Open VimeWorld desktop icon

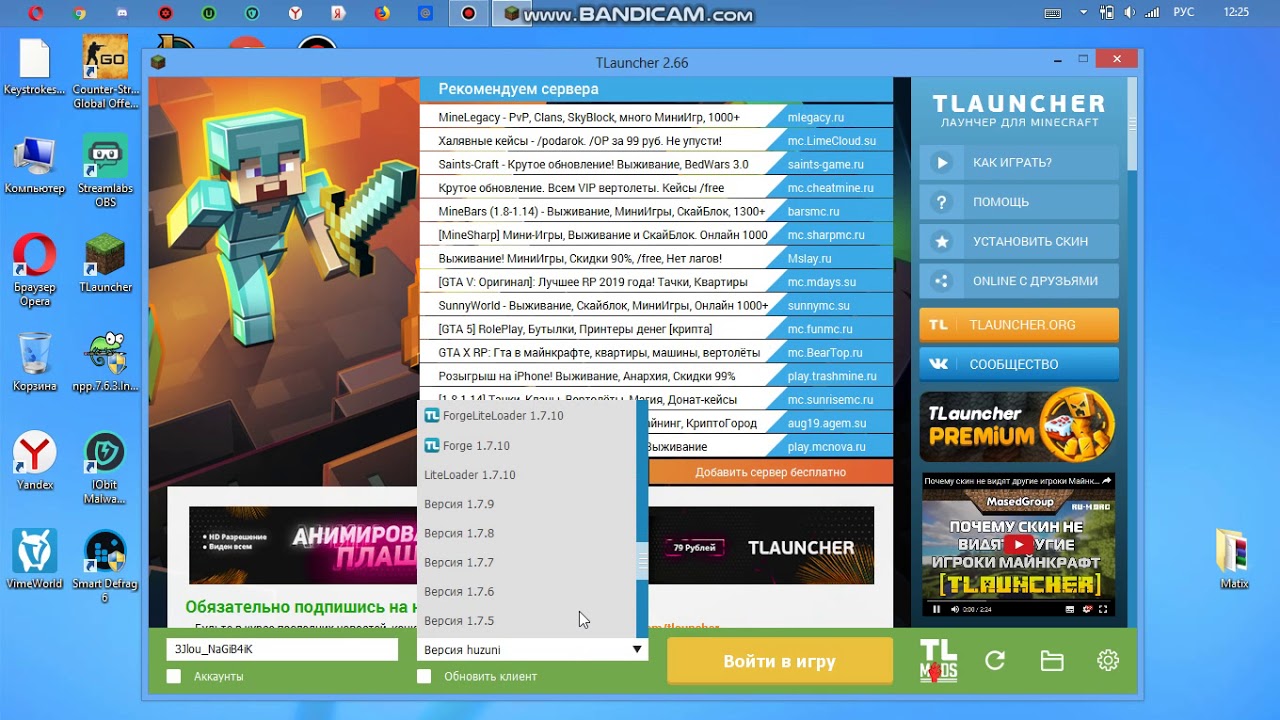(x=35, y=560)
